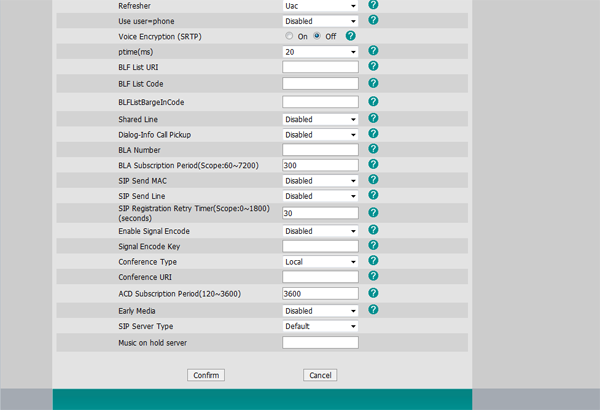The height and width of the screenshot is (410, 600).
Task: Click the BLA Subscription Period field
Action: coord(320,165)
